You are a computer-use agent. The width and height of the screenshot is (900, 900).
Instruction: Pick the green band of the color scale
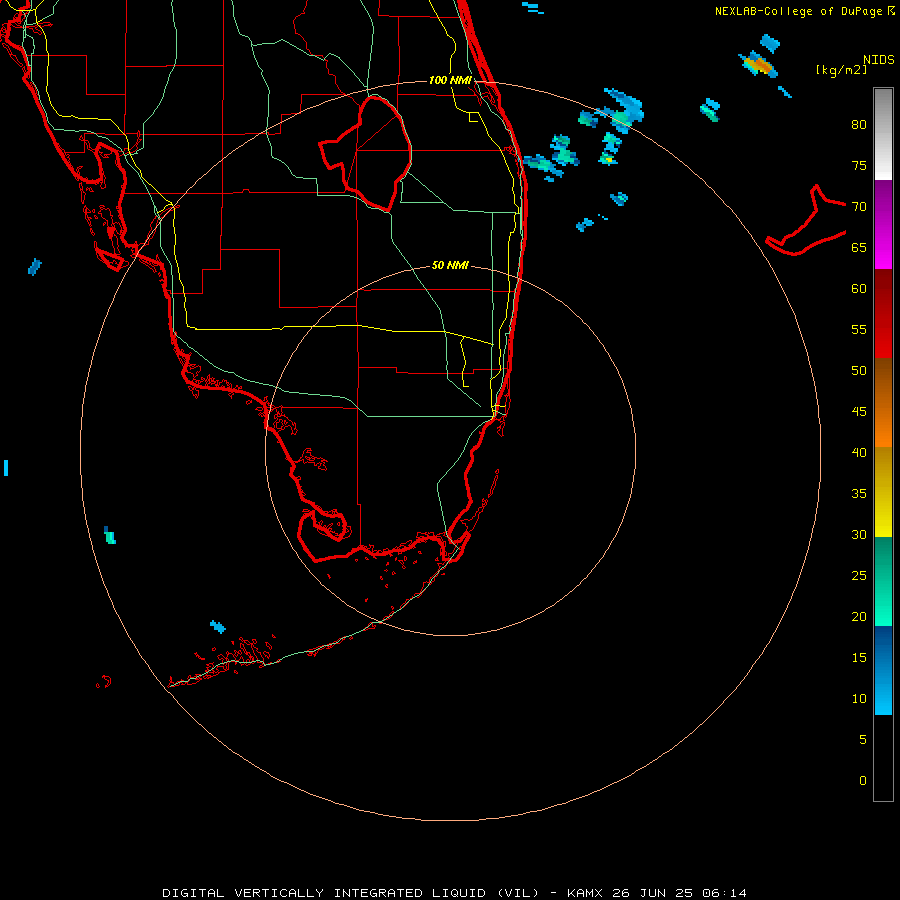pos(883,581)
